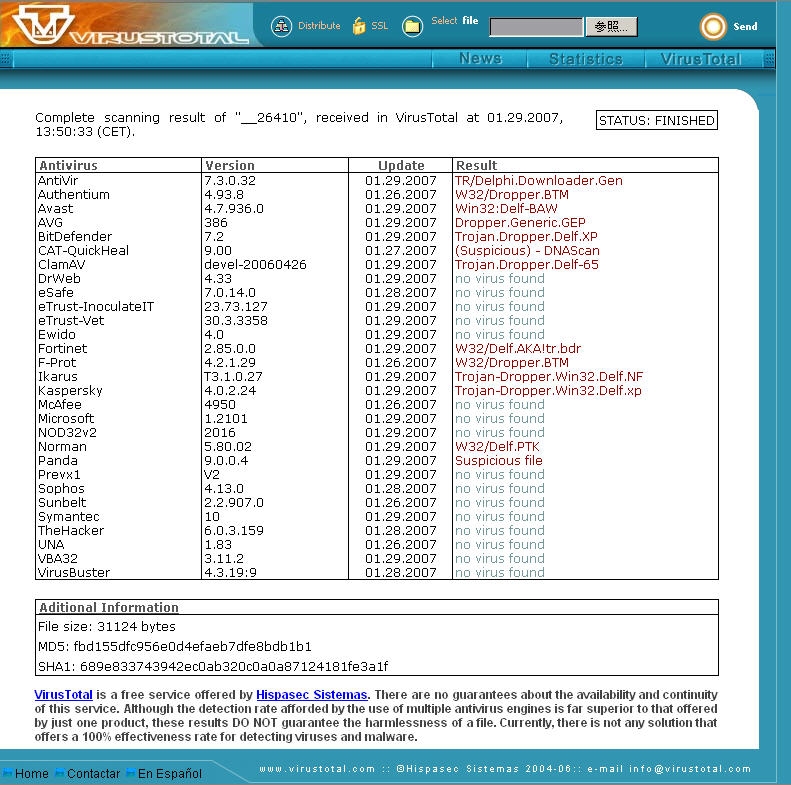Click the STATUS: FINISHED box
Image resolution: width=791 pixels, height=785 pixels.
pos(656,121)
